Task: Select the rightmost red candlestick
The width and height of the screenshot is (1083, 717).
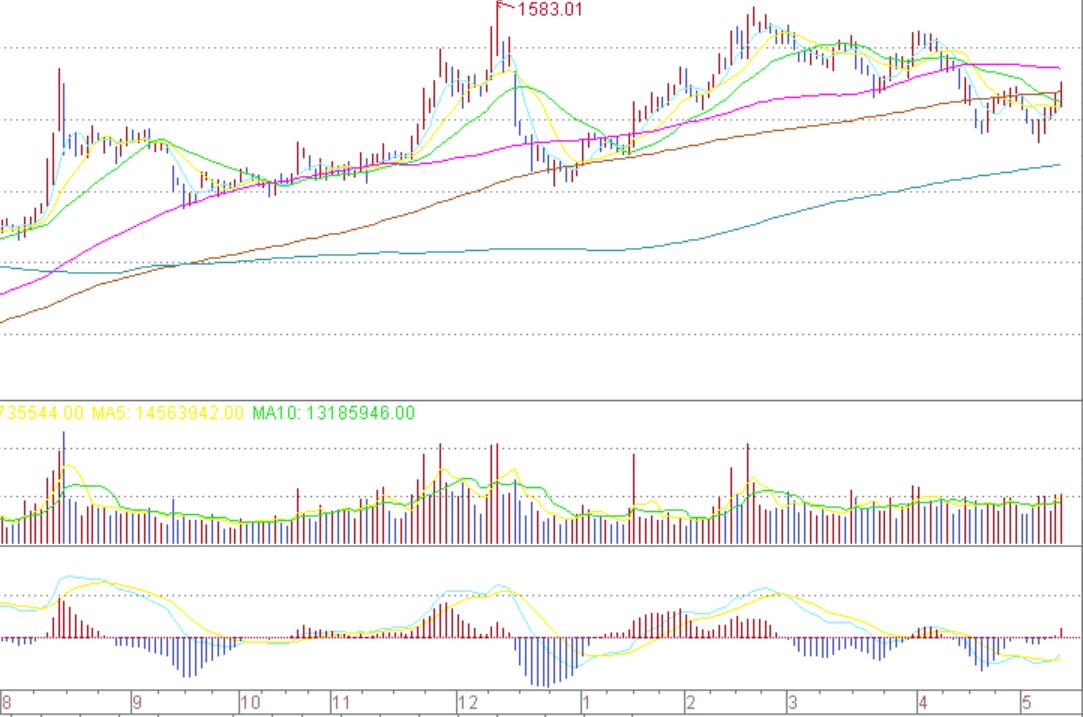Action: [1060, 95]
